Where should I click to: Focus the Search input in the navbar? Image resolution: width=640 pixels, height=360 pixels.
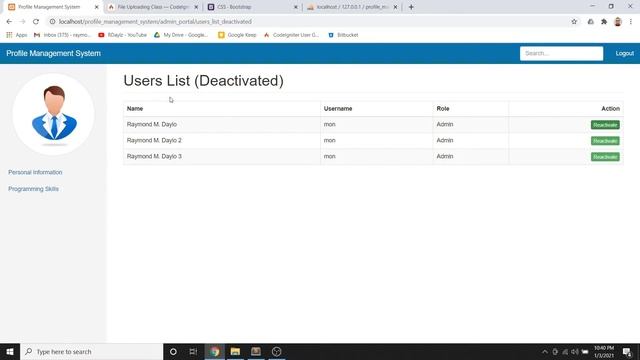tap(561, 53)
